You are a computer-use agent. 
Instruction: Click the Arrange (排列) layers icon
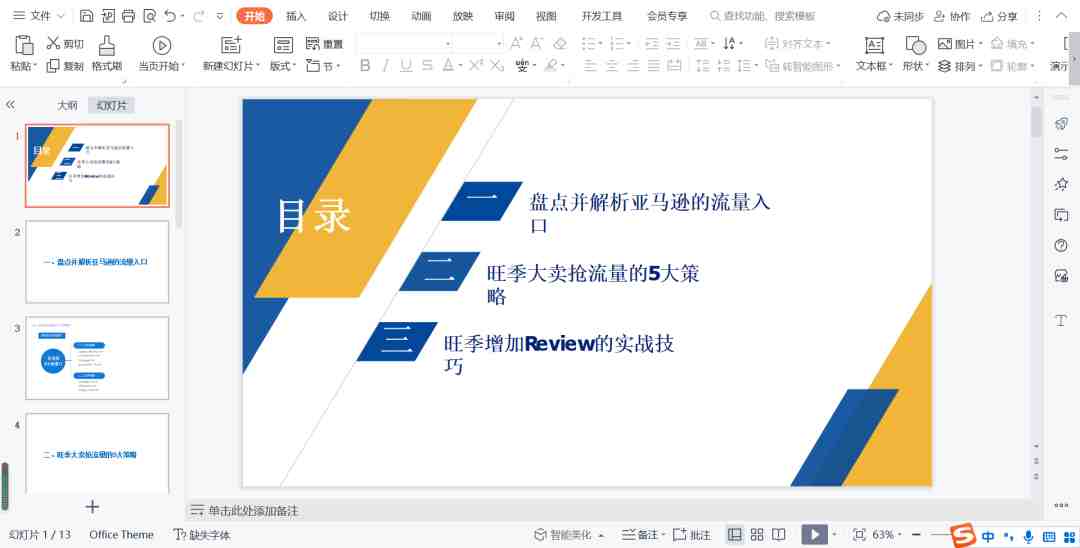[x=945, y=66]
